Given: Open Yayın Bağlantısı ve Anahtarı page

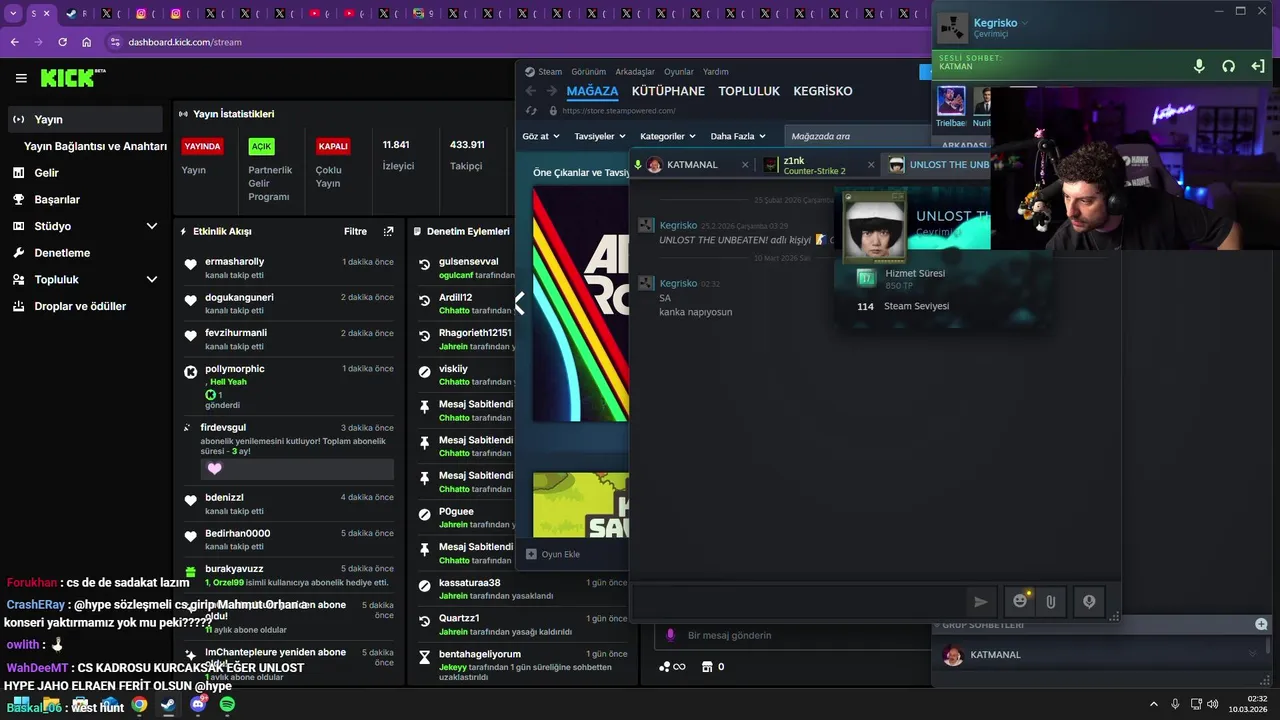Looking at the screenshot, I should tap(95, 146).
